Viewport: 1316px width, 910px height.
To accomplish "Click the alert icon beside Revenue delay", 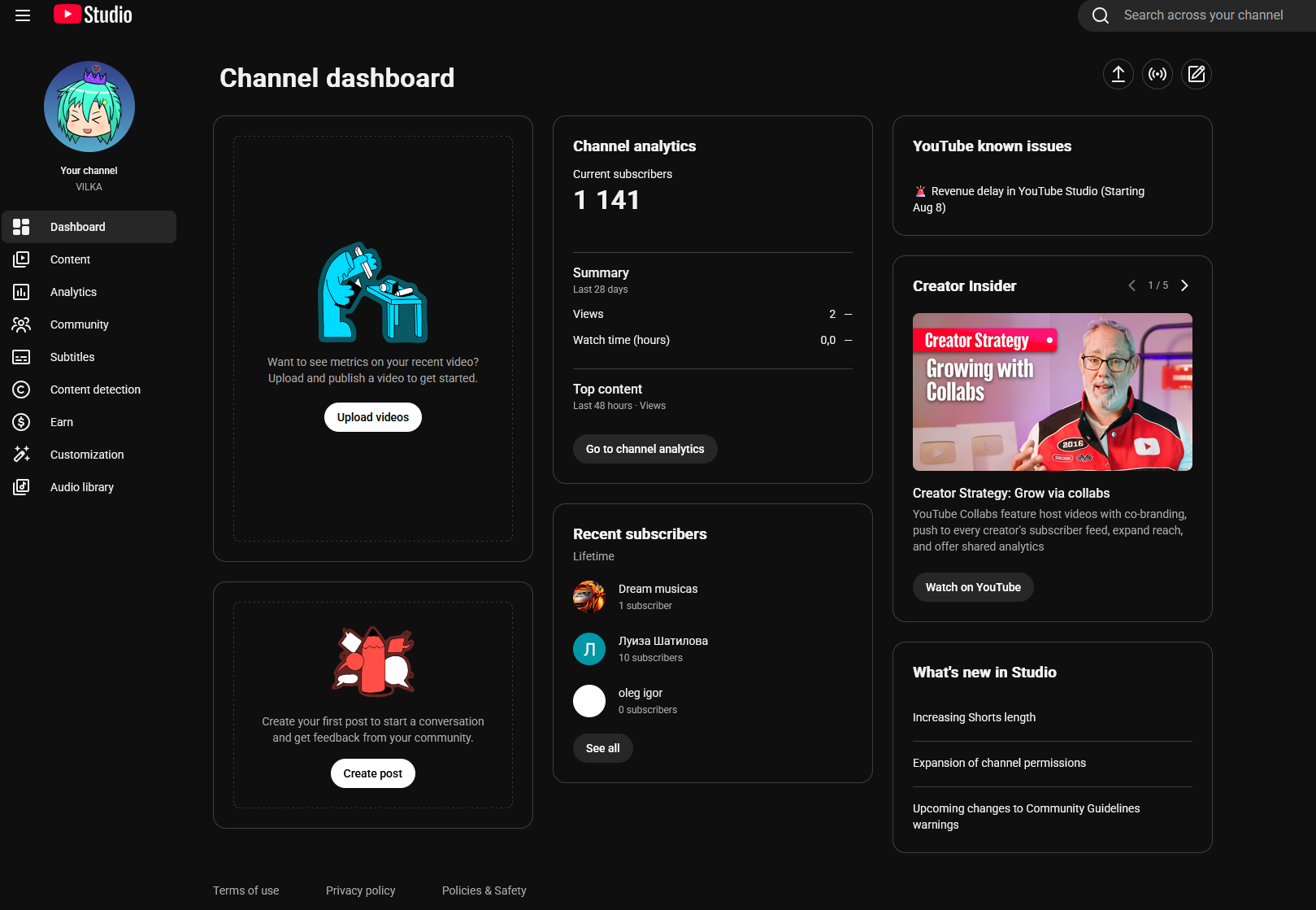I will 920,191.
